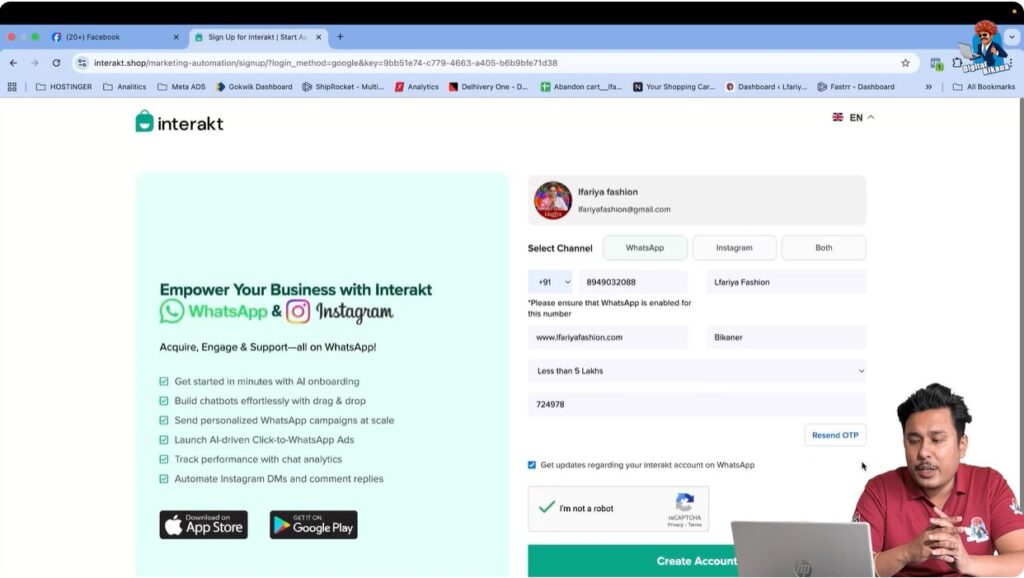Click the Facebook icon on the Facebook tab
The width and height of the screenshot is (1024, 578).
(57, 36)
